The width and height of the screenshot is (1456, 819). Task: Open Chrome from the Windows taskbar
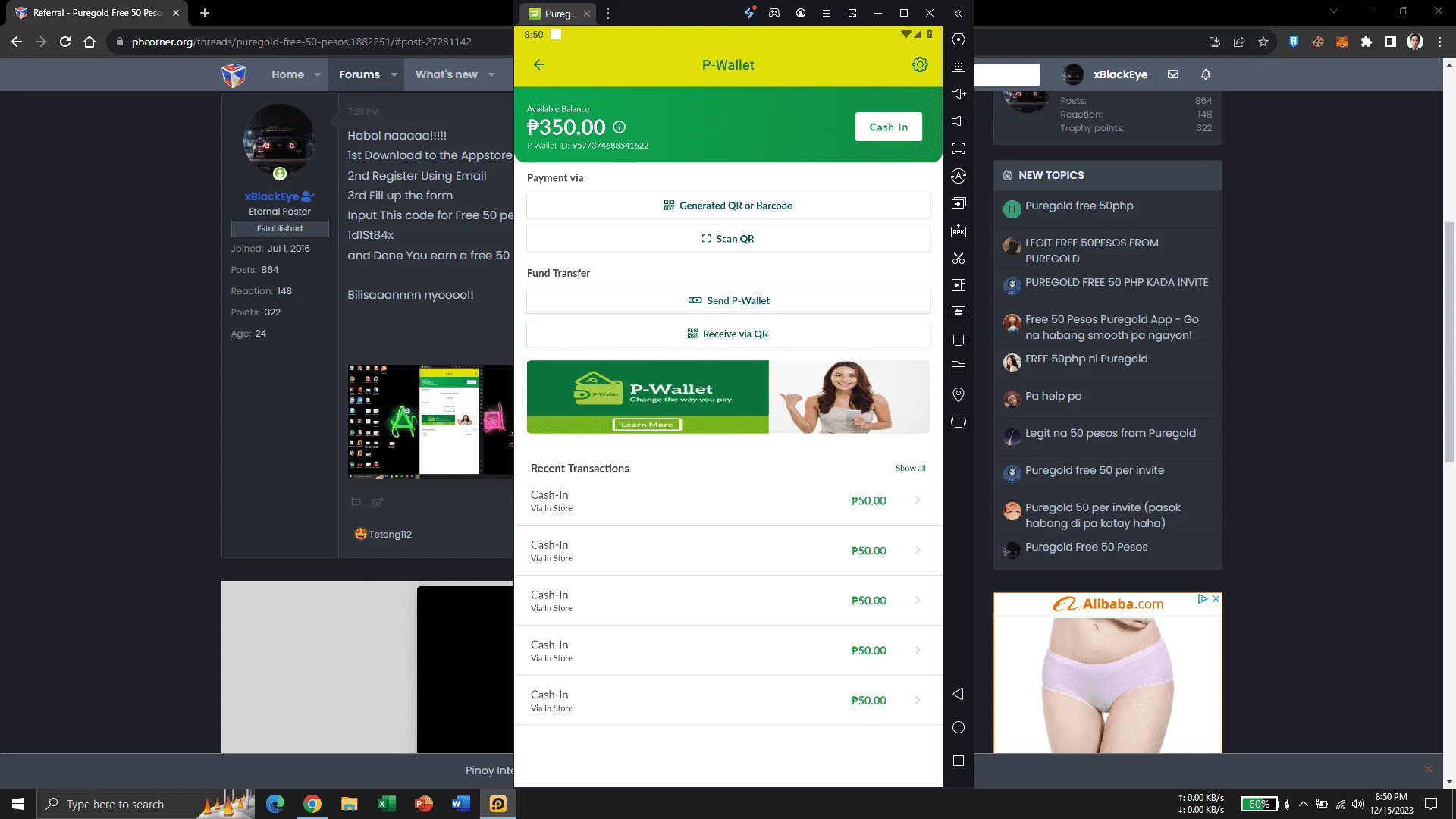click(x=312, y=804)
